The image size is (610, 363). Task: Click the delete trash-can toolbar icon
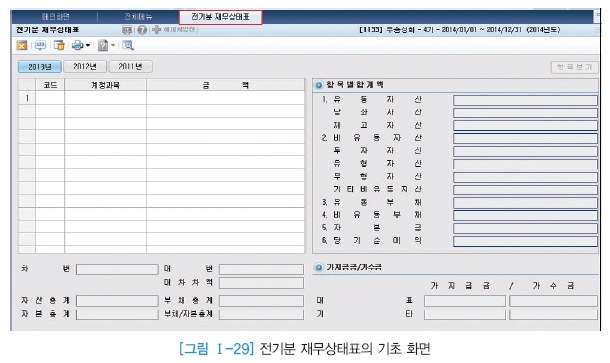point(59,45)
